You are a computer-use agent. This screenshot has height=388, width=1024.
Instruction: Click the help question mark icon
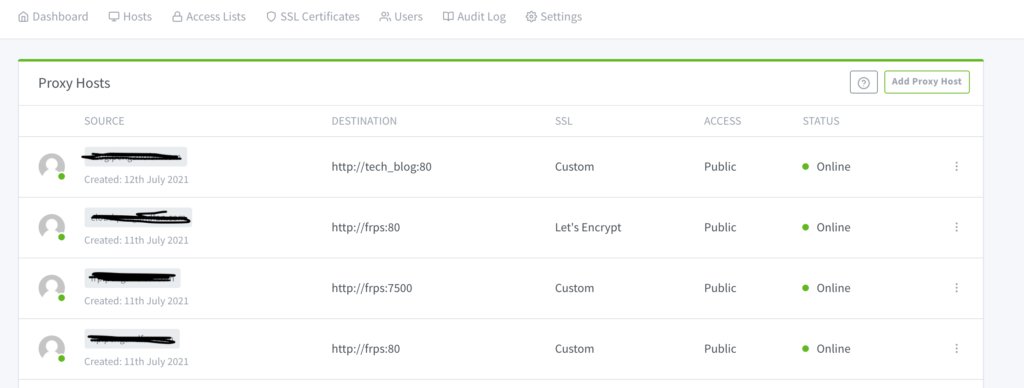(863, 82)
